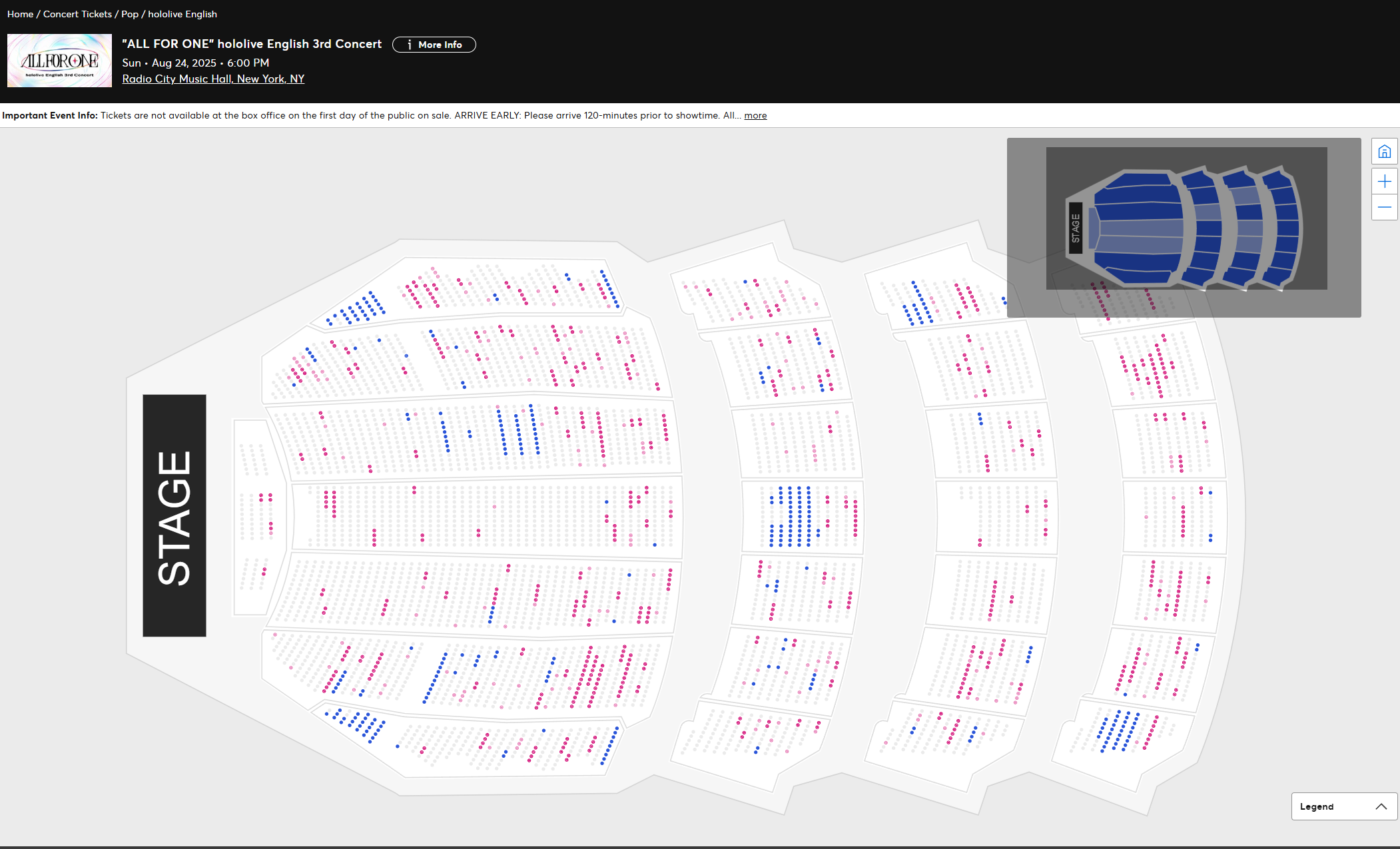The width and height of the screenshot is (1400, 849).
Task: Click the STAGE label in the minimap
Action: pyautogui.click(x=1076, y=228)
